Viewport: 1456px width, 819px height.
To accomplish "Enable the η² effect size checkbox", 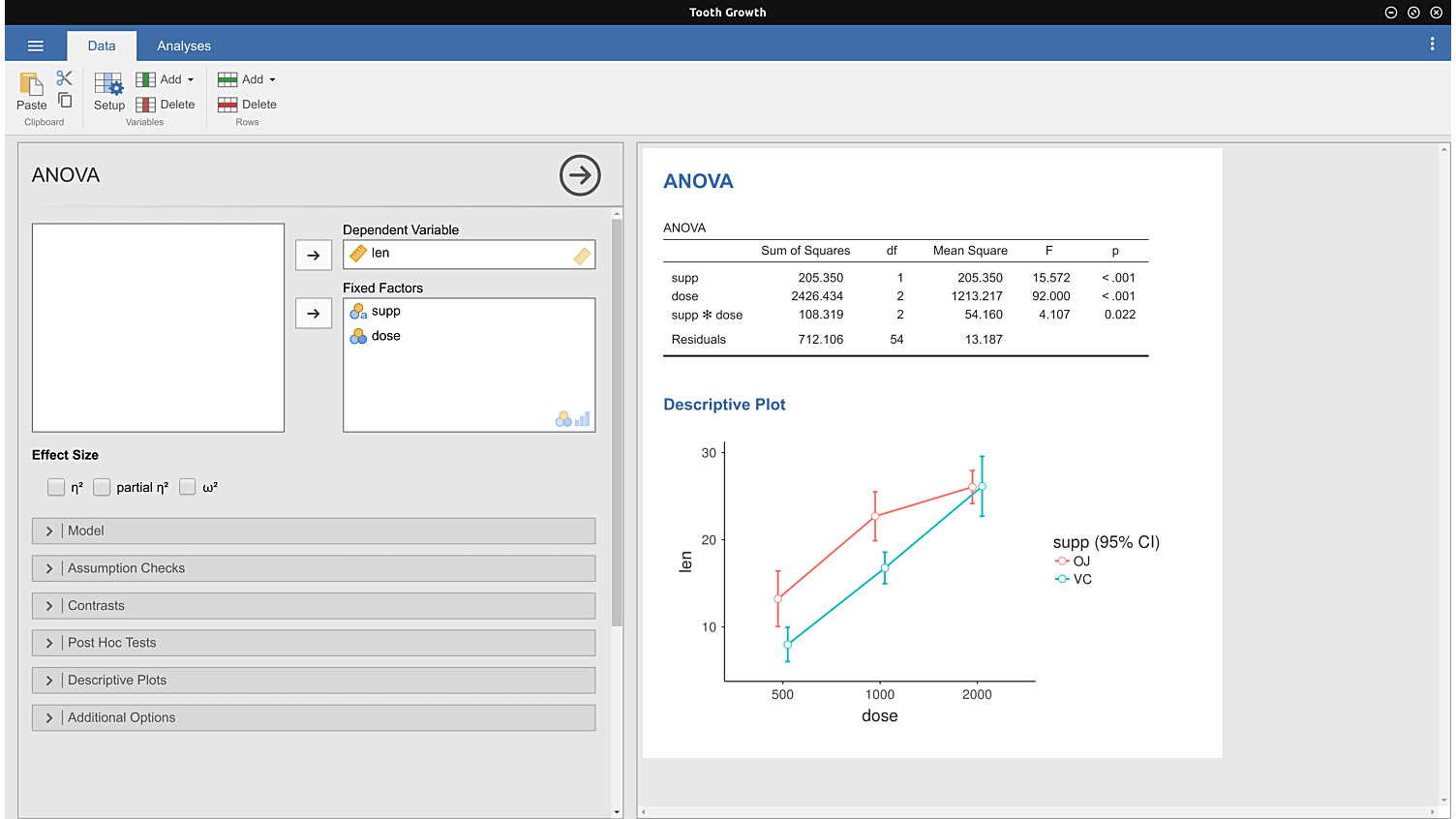I will coord(56,487).
